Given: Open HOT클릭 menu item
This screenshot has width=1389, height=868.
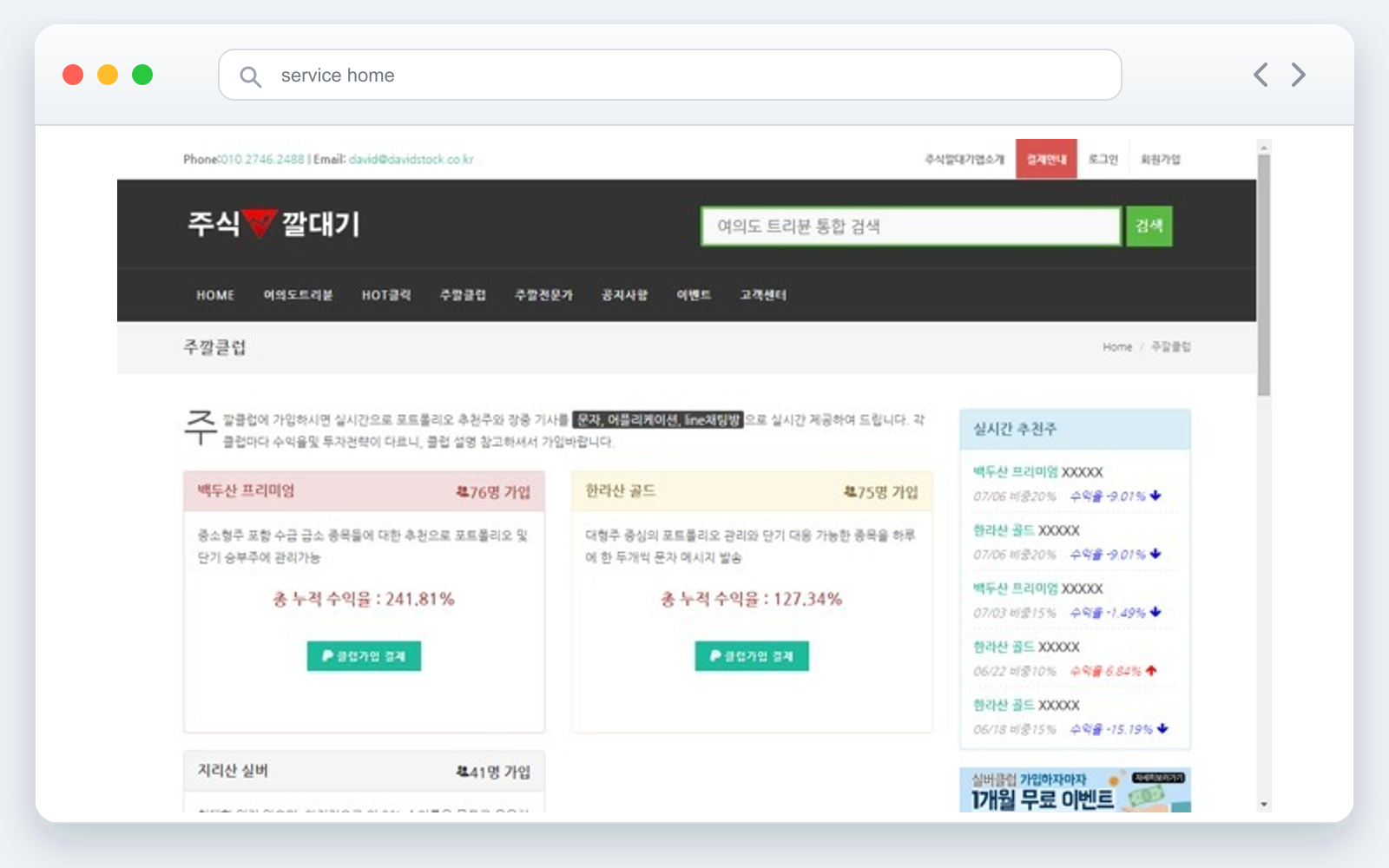Looking at the screenshot, I should click(386, 295).
